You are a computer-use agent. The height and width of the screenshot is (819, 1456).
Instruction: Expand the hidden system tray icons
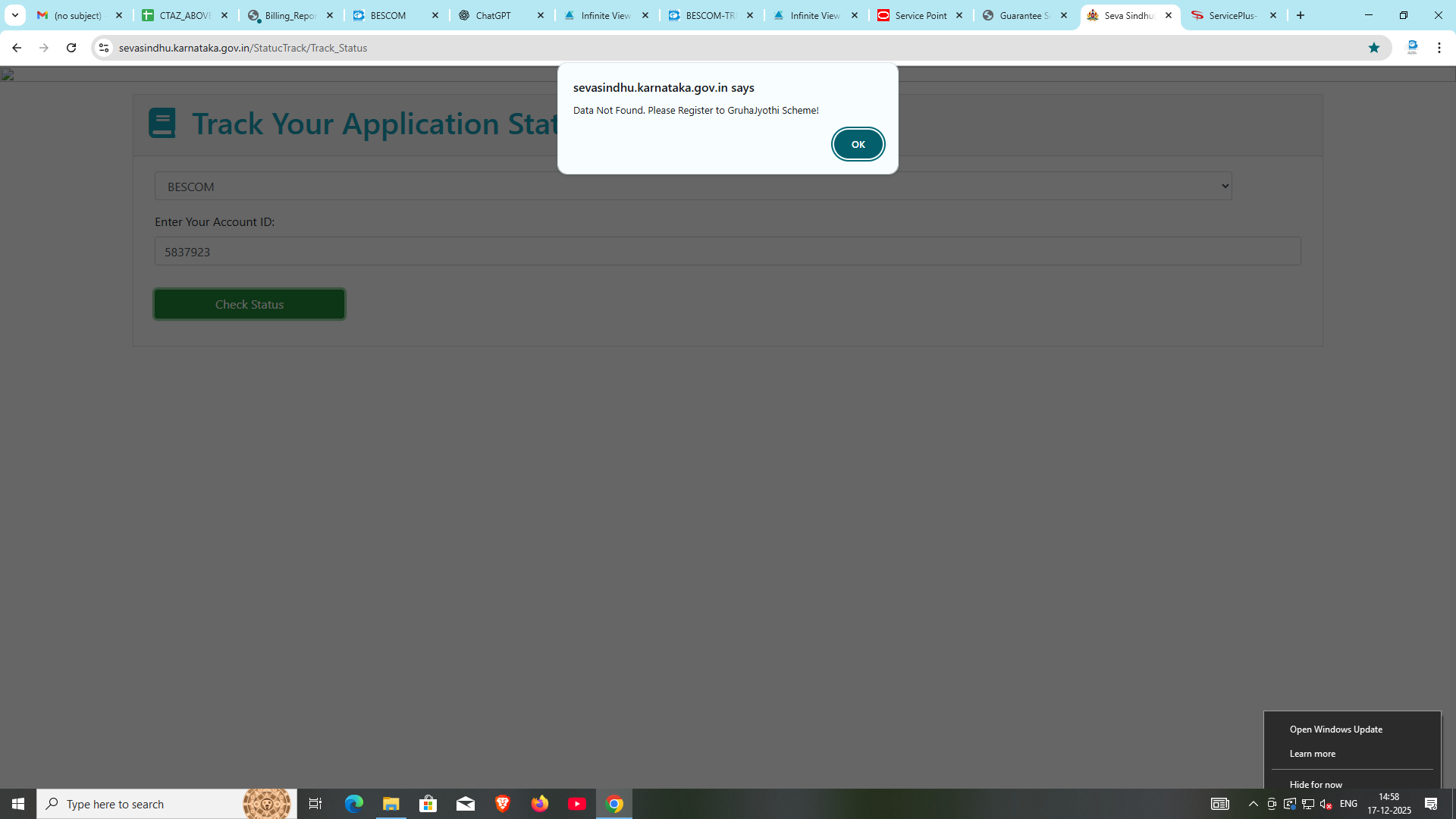[x=1253, y=804]
